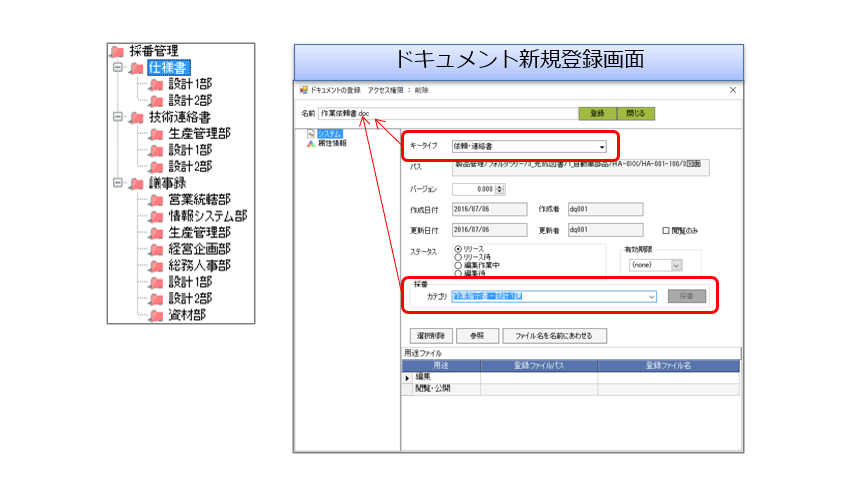Select the 編集 row in 用途ファイル table
This screenshot has width=841, height=502.
pyautogui.click(x=571, y=378)
